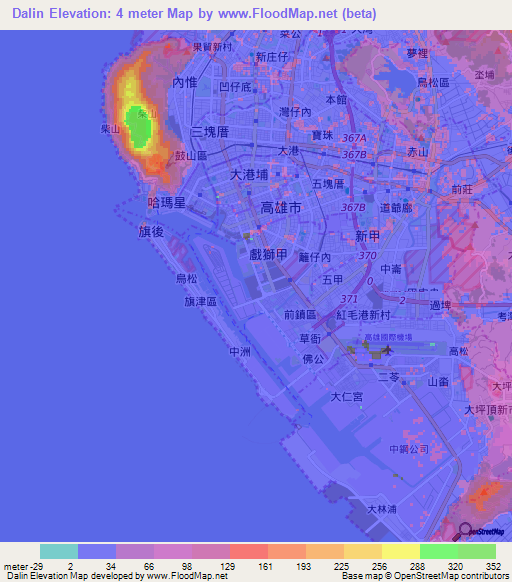Click the 寶珠 place label

[322, 135]
